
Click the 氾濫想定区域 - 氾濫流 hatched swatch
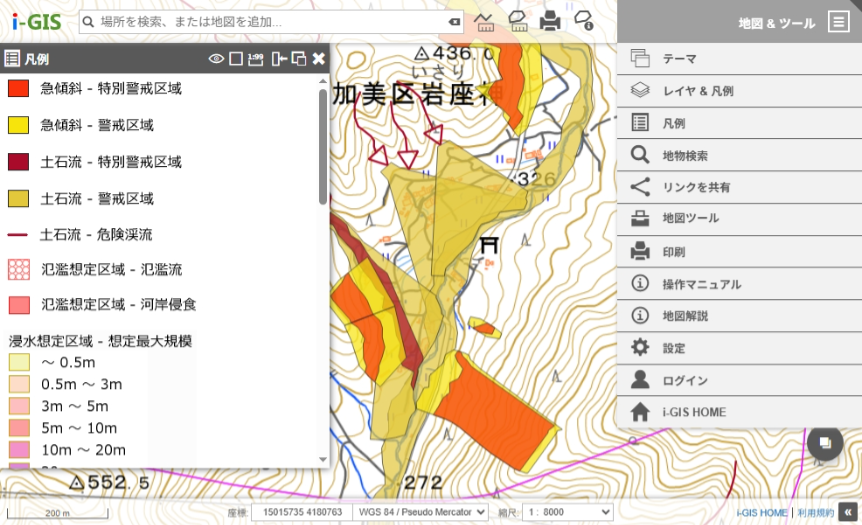tap(19, 269)
